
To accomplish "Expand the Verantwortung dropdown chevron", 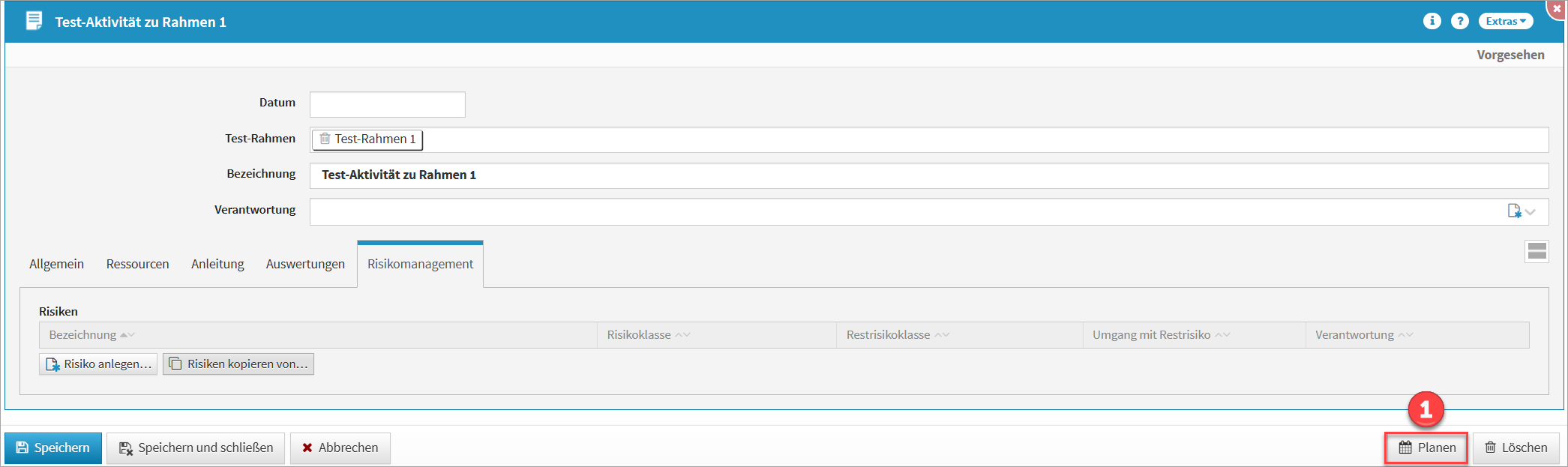I will pyautogui.click(x=1531, y=212).
